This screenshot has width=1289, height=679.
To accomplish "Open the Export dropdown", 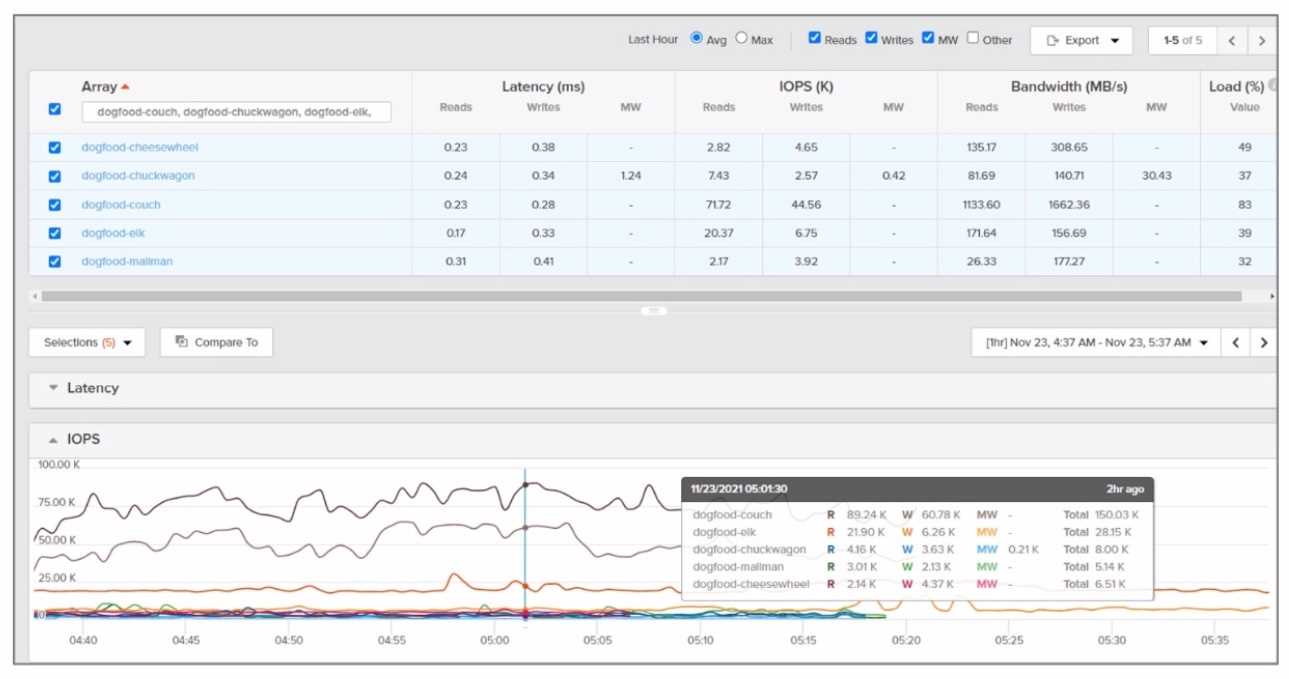I will click(1081, 41).
